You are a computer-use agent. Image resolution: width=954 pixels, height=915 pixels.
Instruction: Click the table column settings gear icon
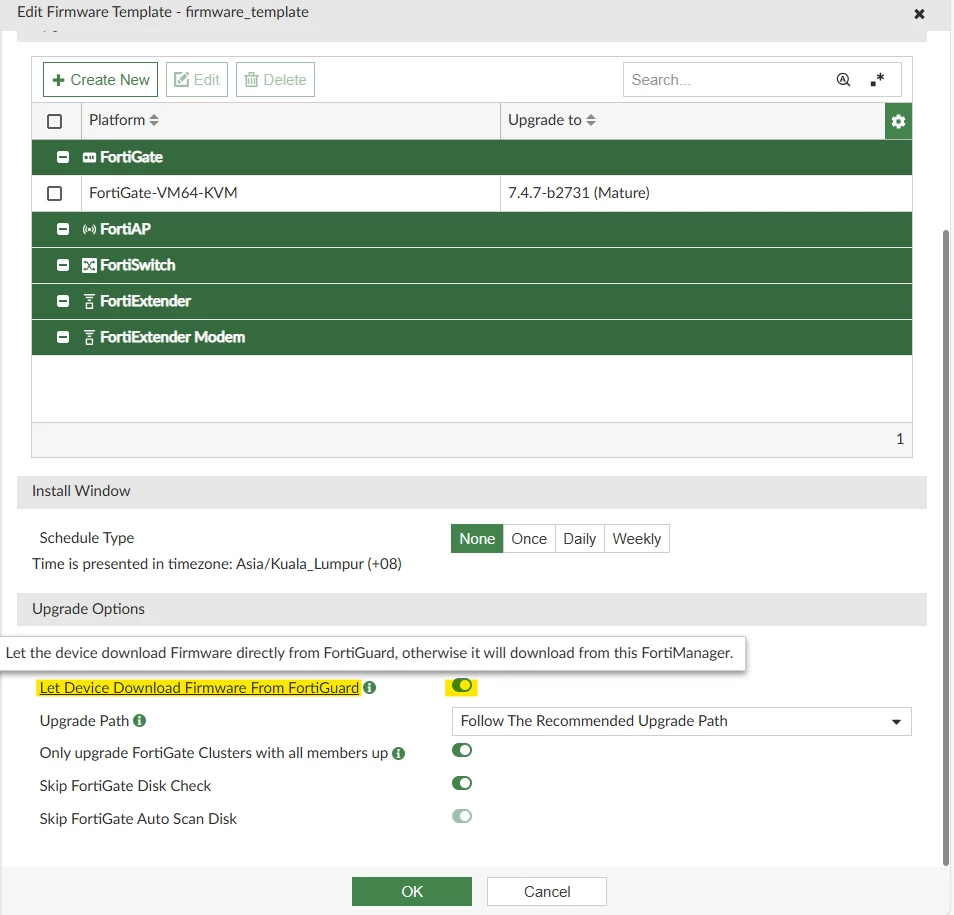pos(898,121)
